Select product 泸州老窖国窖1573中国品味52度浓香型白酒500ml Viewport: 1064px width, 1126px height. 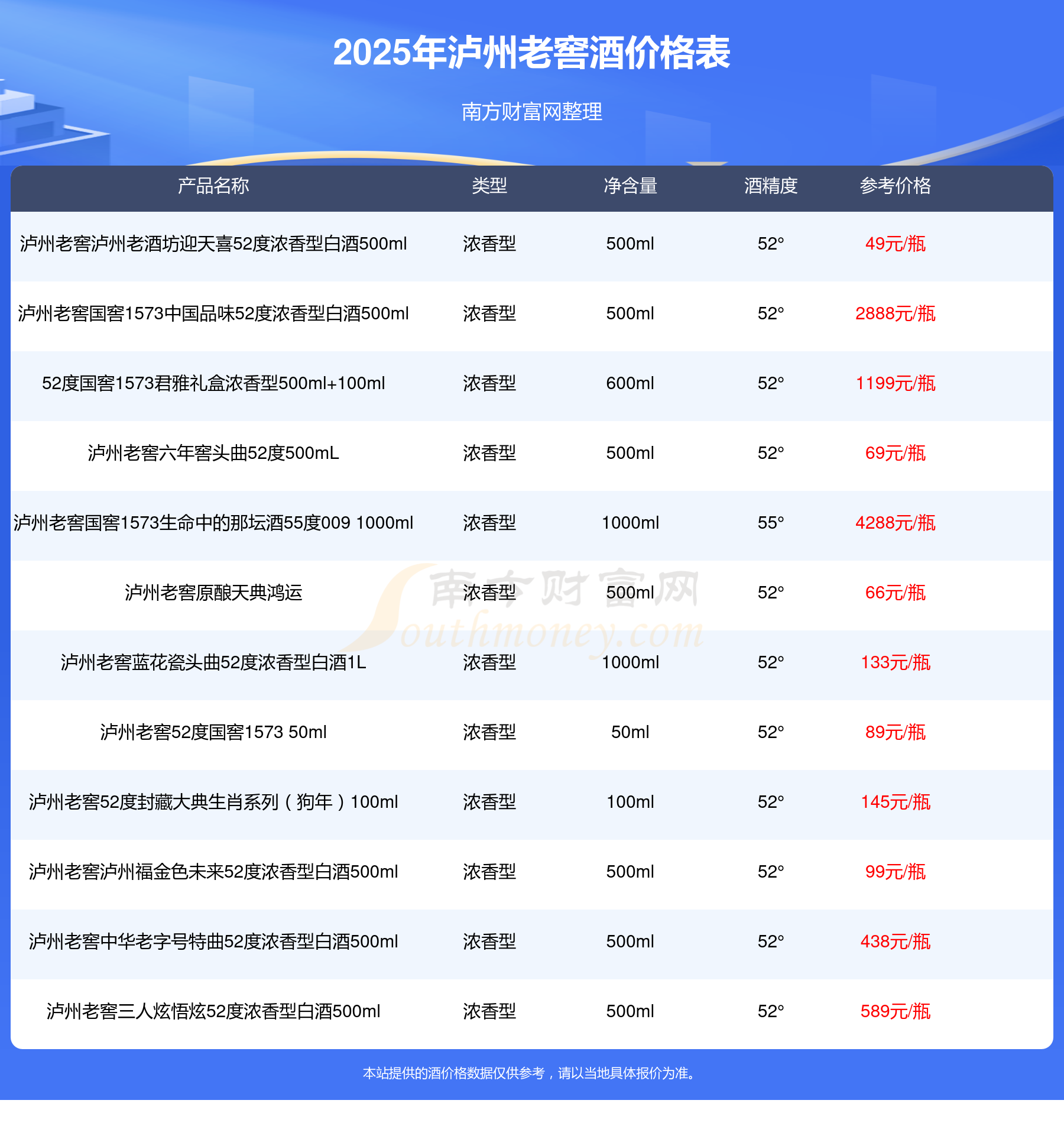[x=213, y=313]
